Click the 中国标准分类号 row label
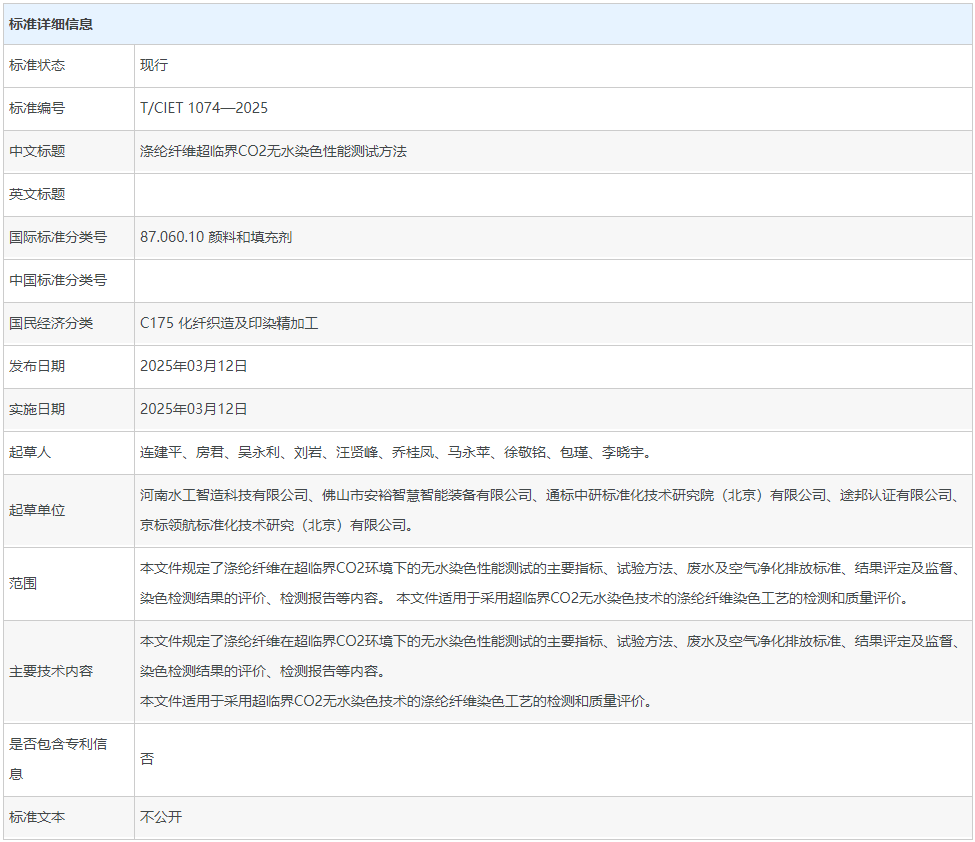This screenshot has width=975, height=842. [x=58, y=280]
